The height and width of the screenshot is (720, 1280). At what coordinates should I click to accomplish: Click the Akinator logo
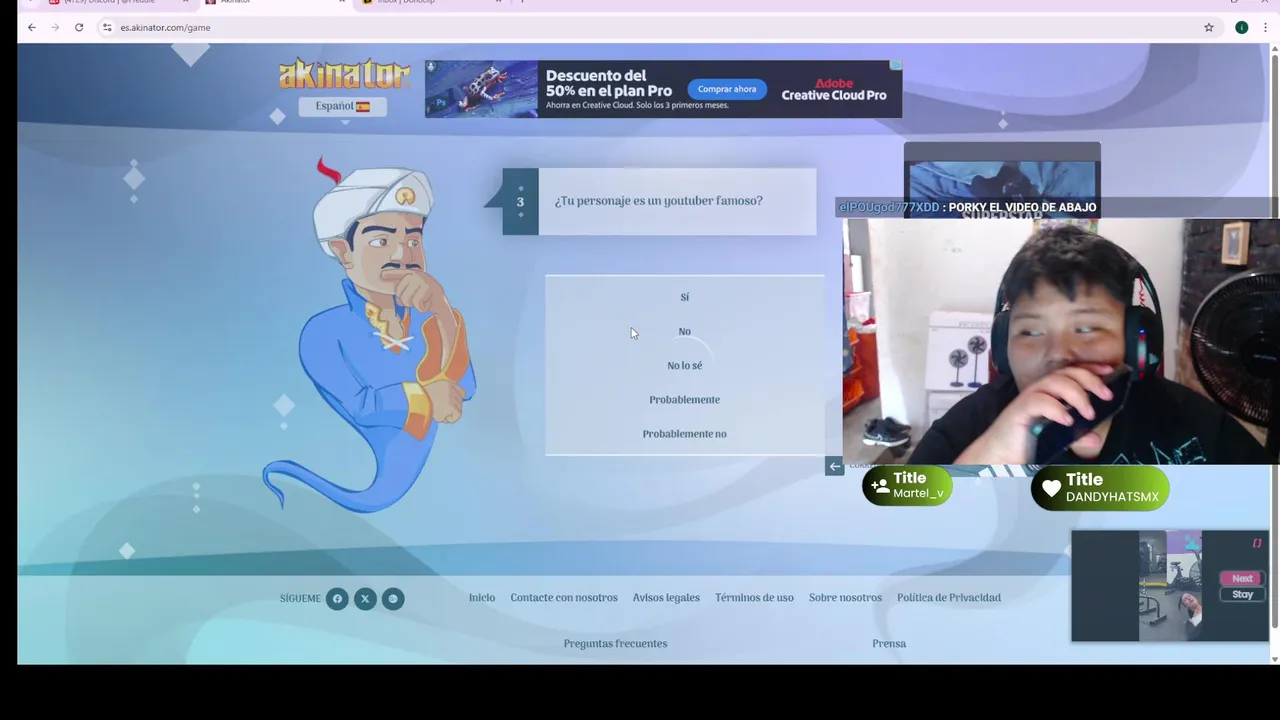tap(344, 74)
